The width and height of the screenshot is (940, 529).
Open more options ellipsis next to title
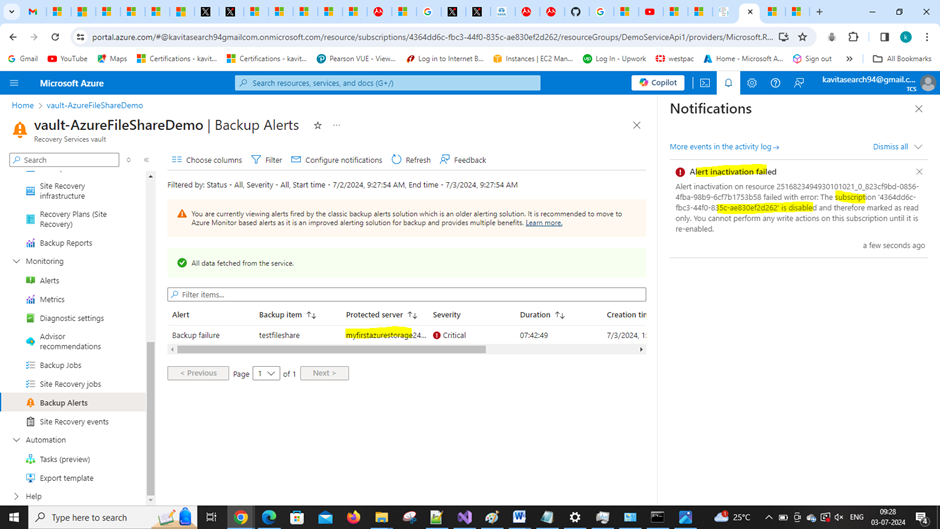(x=336, y=125)
